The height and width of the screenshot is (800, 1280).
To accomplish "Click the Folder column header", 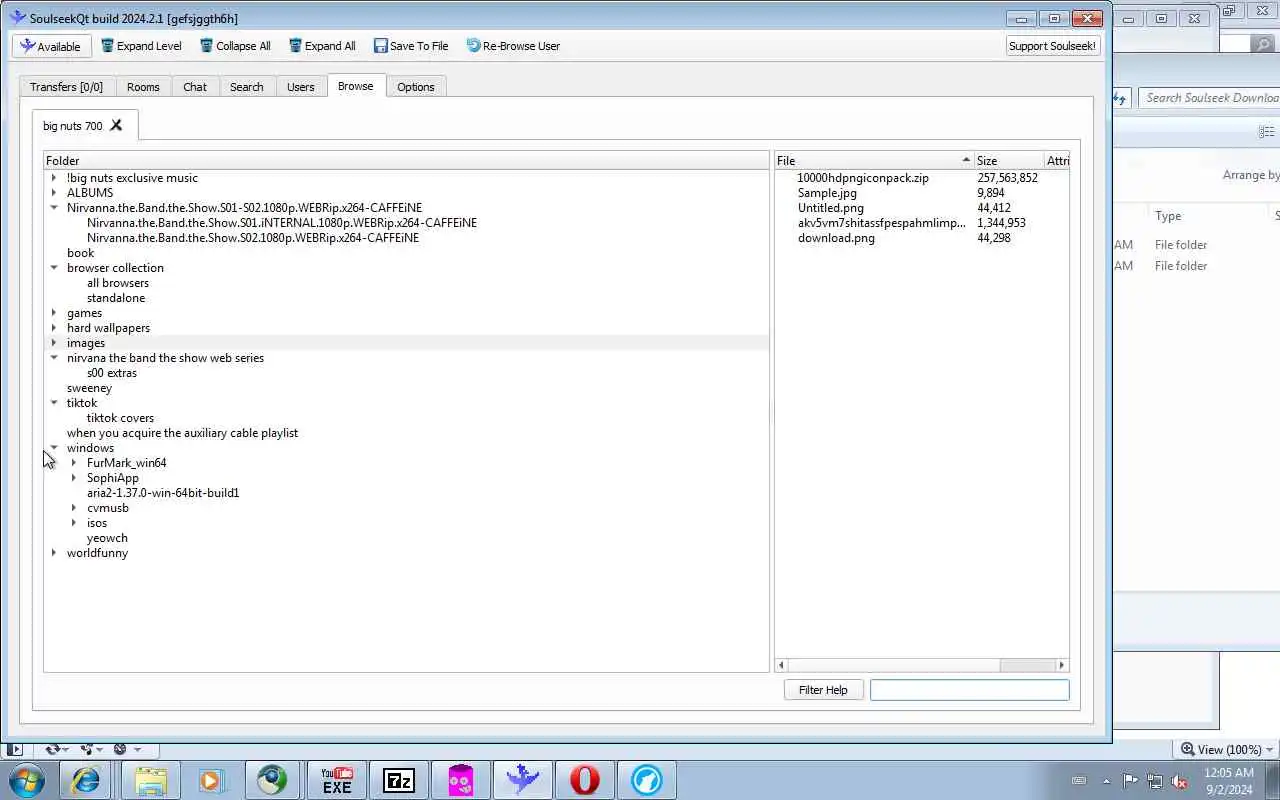I will click(x=406, y=160).
